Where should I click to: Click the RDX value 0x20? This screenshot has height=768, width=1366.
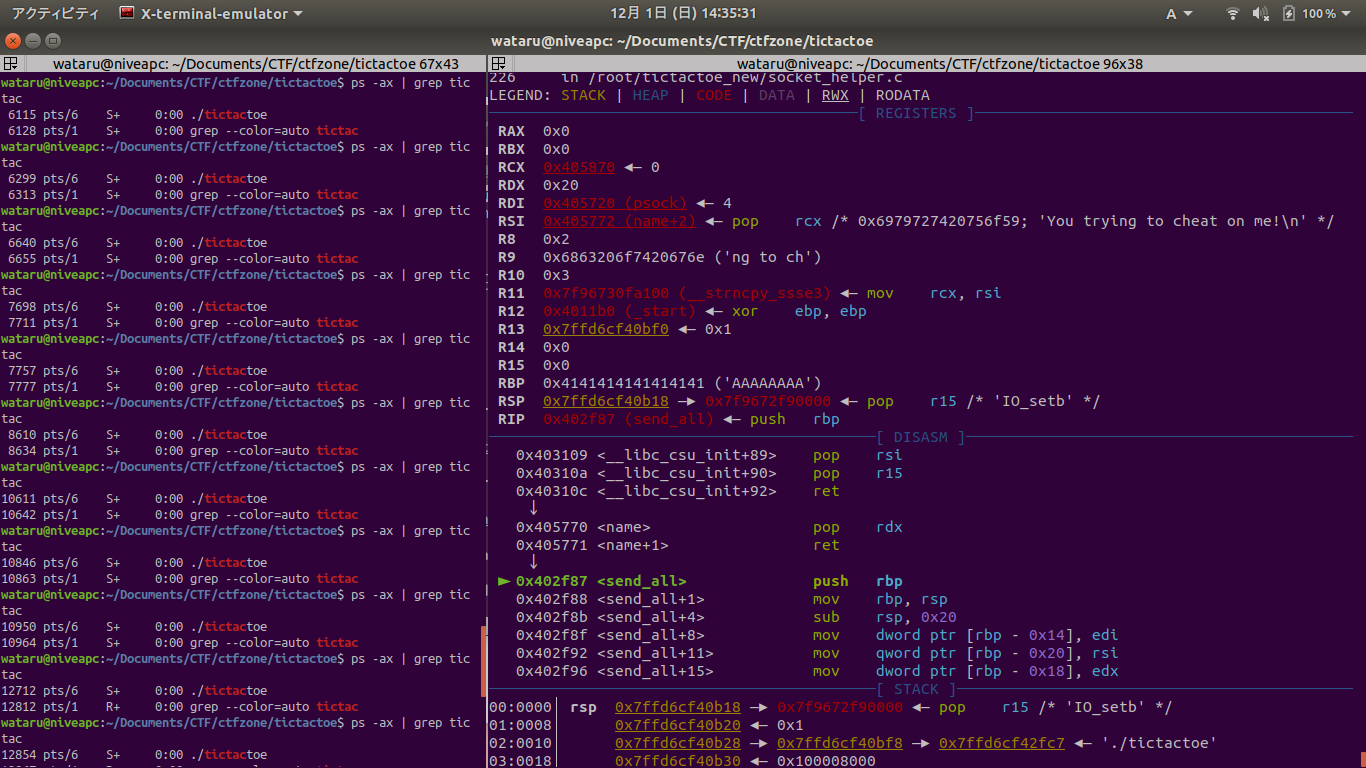(561, 185)
